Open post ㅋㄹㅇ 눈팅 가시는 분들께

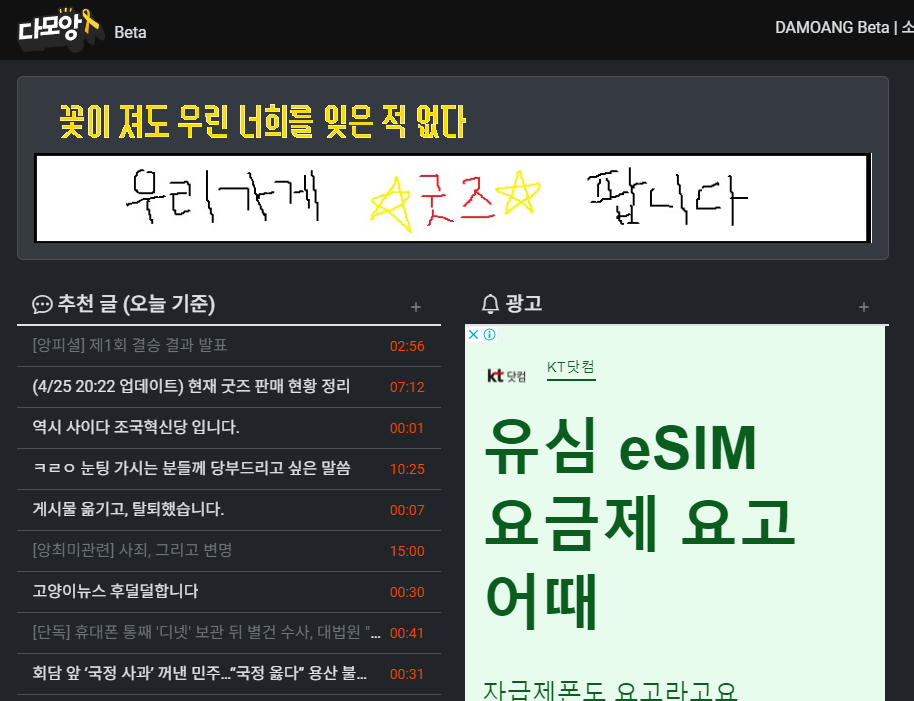(191, 468)
